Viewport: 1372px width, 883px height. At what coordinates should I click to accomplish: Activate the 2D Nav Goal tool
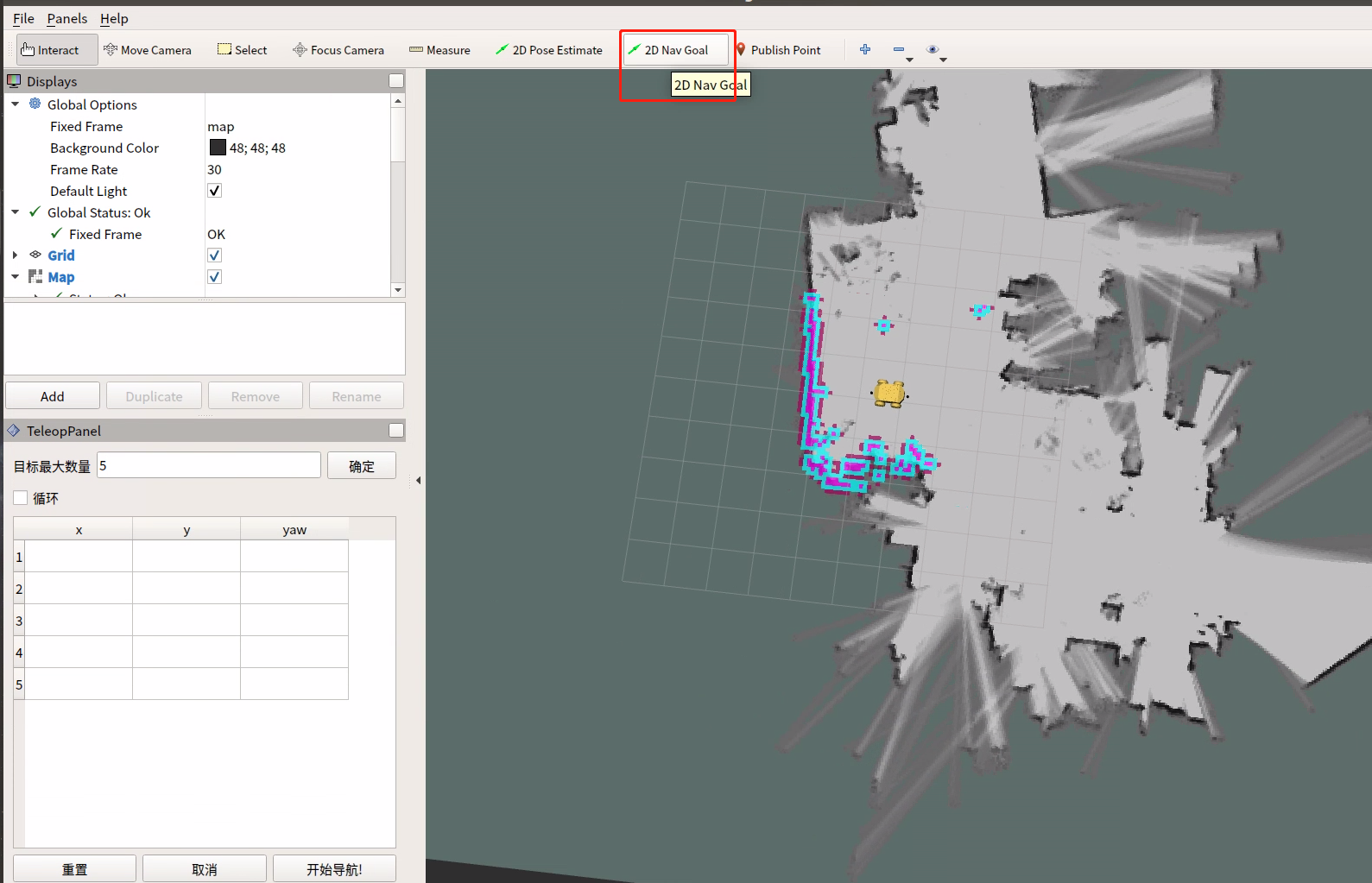(668, 50)
